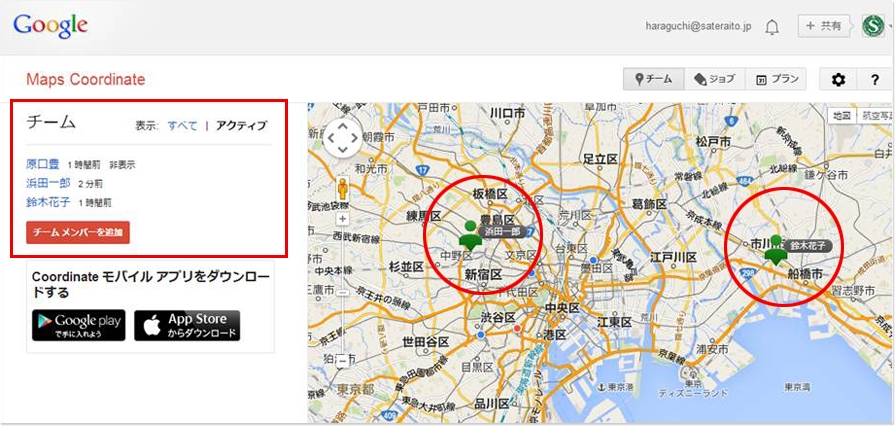Click the 船橋市 map label
Viewport: 895px width, 426px height.
point(805,274)
